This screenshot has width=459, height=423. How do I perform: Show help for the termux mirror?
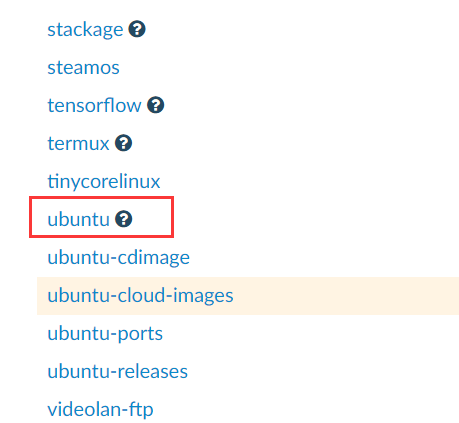click(x=124, y=143)
